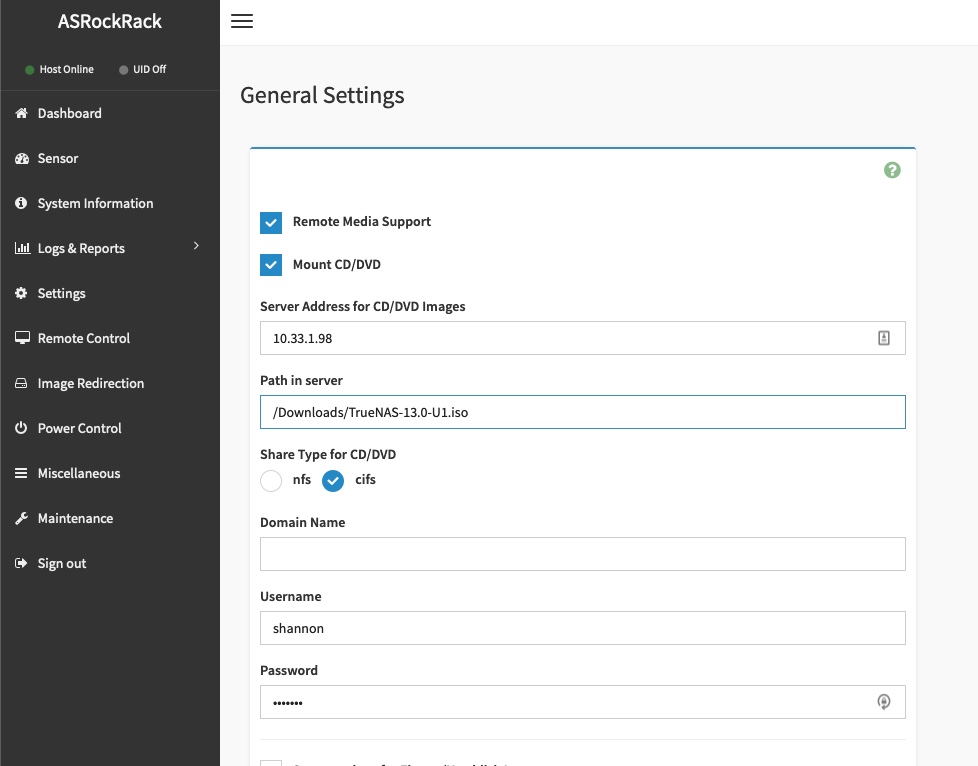The image size is (978, 766).
Task: Click the Logs & Reports chart icon
Action: pos(22,248)
